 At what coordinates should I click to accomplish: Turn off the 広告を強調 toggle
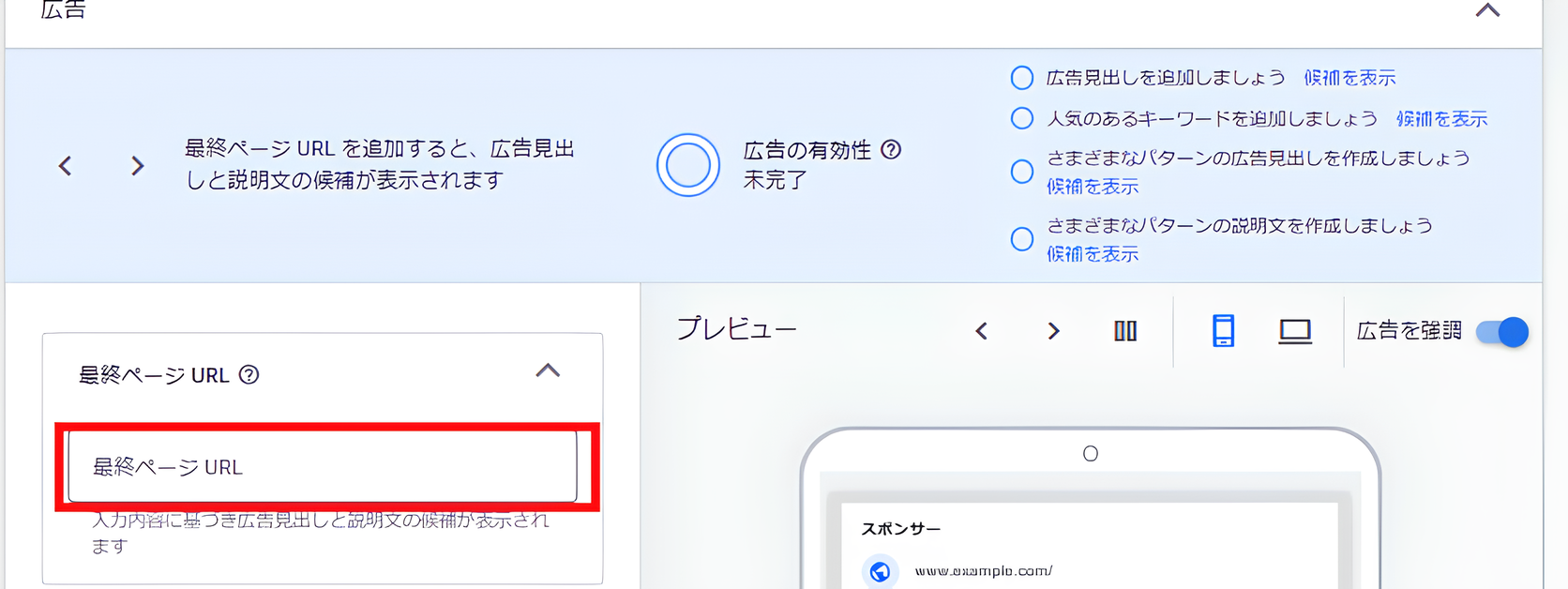[x=1502, y=332]
